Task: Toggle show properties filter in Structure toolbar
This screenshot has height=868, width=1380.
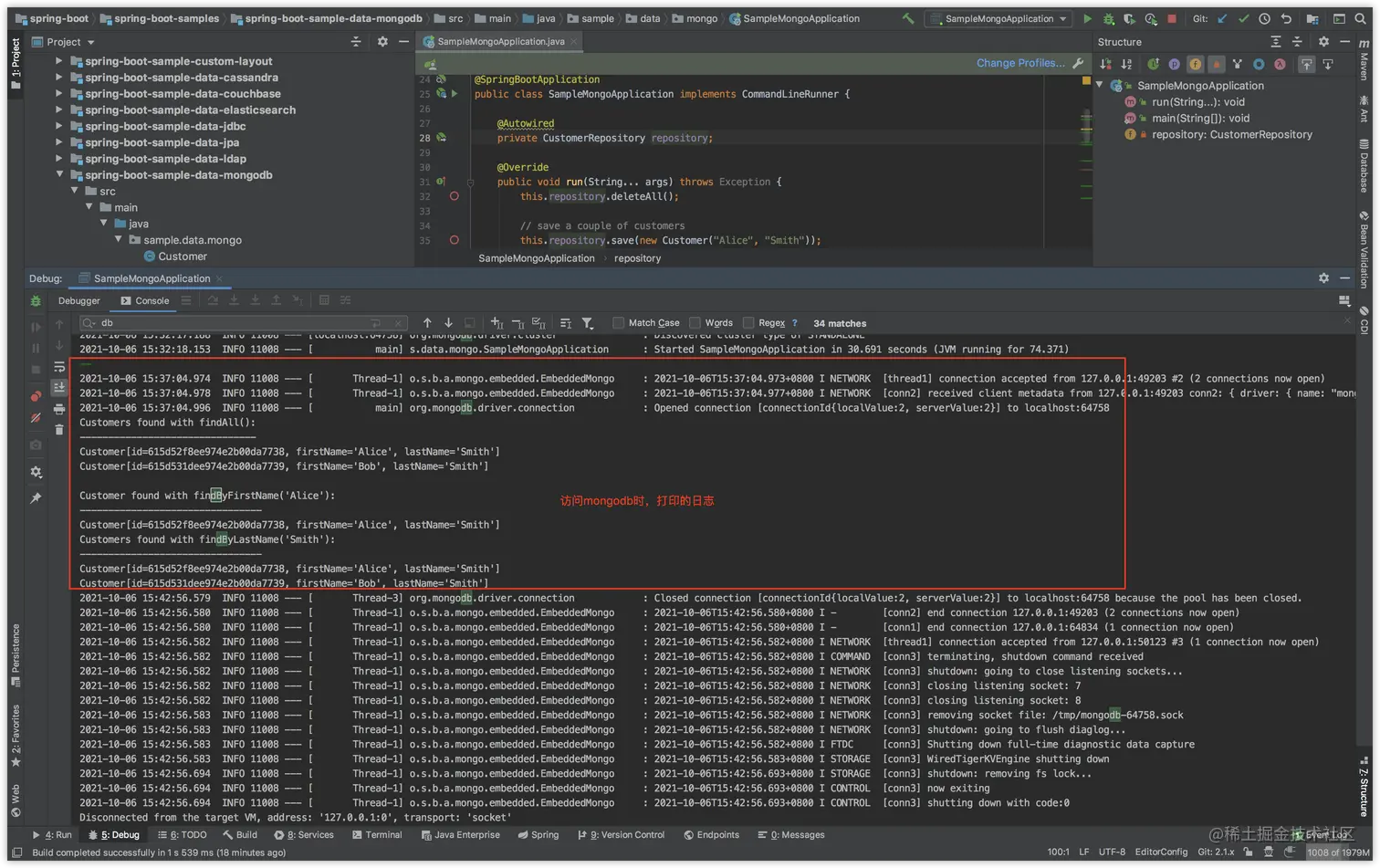Action: click(1174, 64)
